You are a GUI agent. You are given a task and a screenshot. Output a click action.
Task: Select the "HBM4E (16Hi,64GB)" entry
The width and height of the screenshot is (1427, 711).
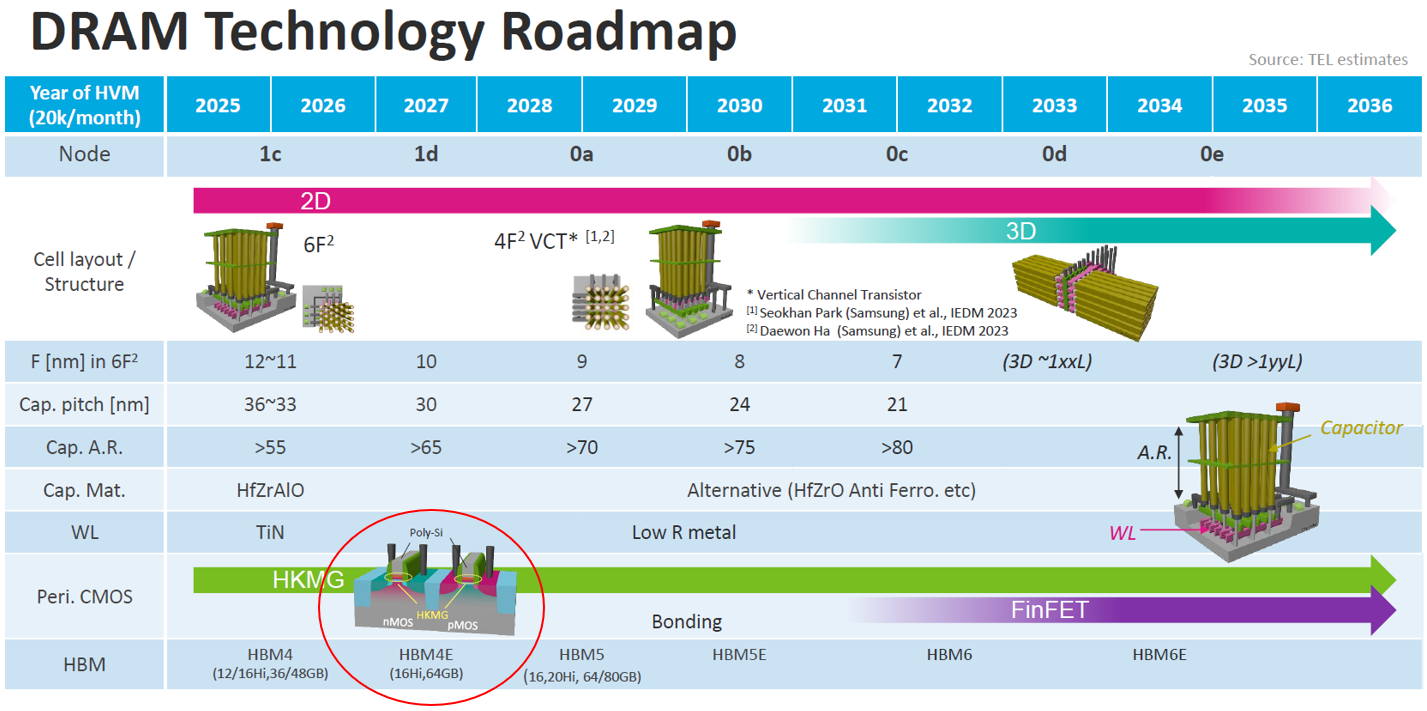click(x=426, y=663)
